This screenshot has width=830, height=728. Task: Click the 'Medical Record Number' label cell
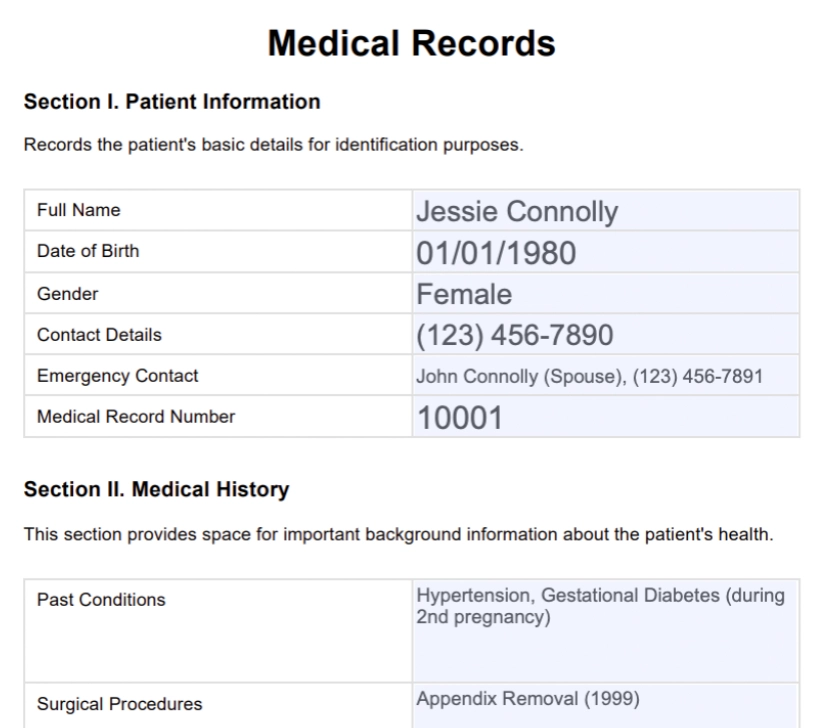tap(218, 417)
